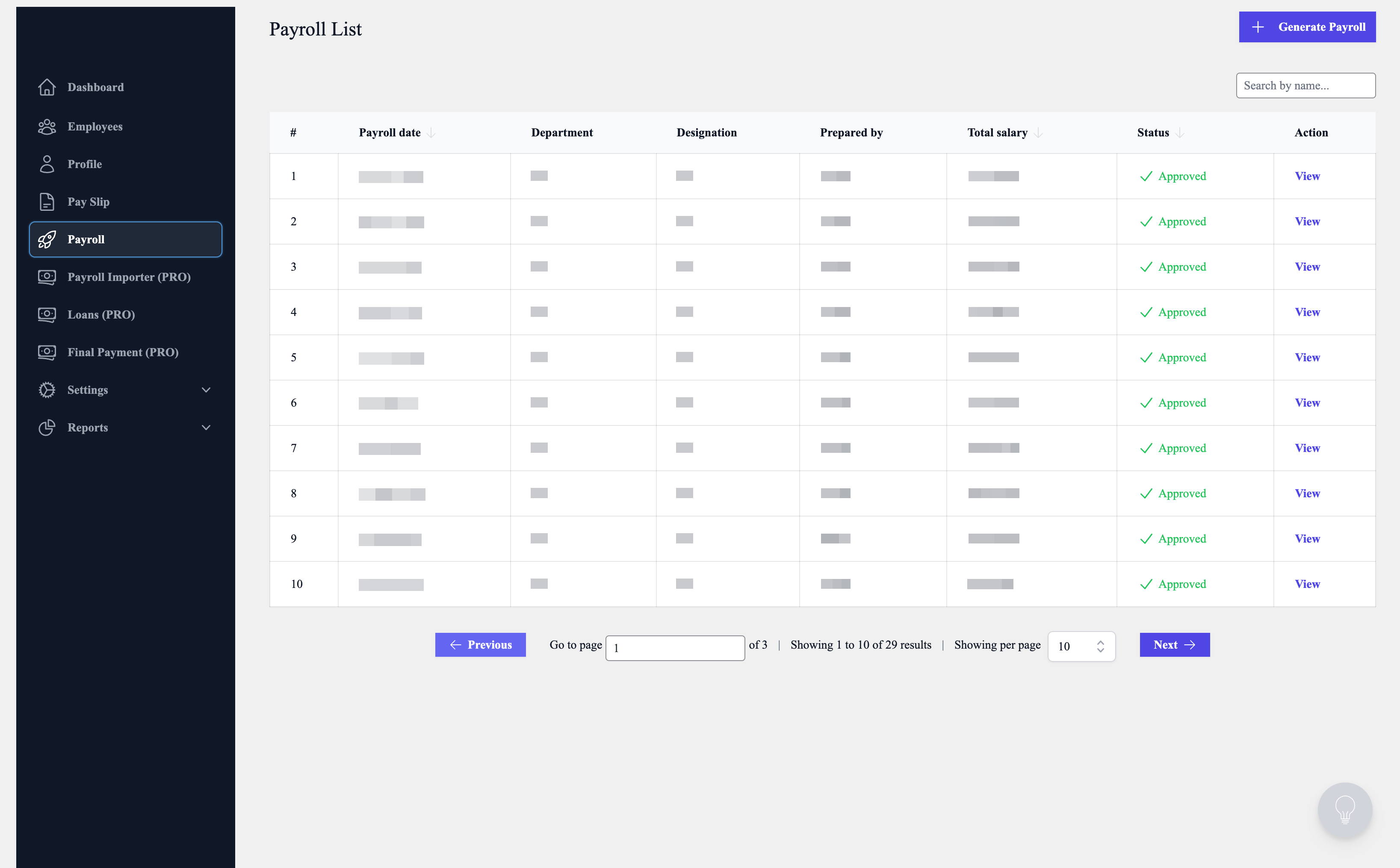Click the Generate Payroll button
The image size is (1400, 868).
[1306, 27]
